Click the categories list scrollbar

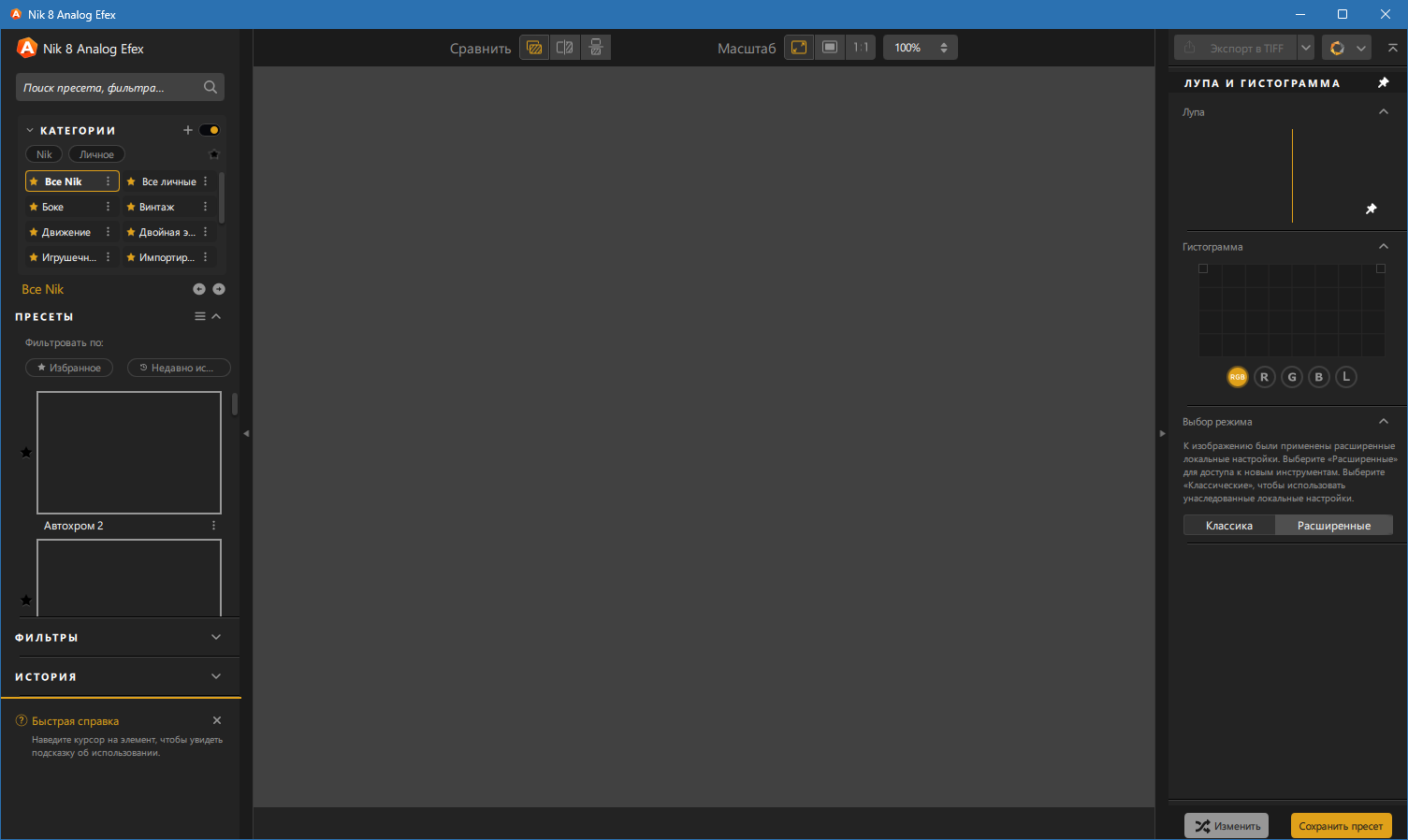tap(222, 197)
